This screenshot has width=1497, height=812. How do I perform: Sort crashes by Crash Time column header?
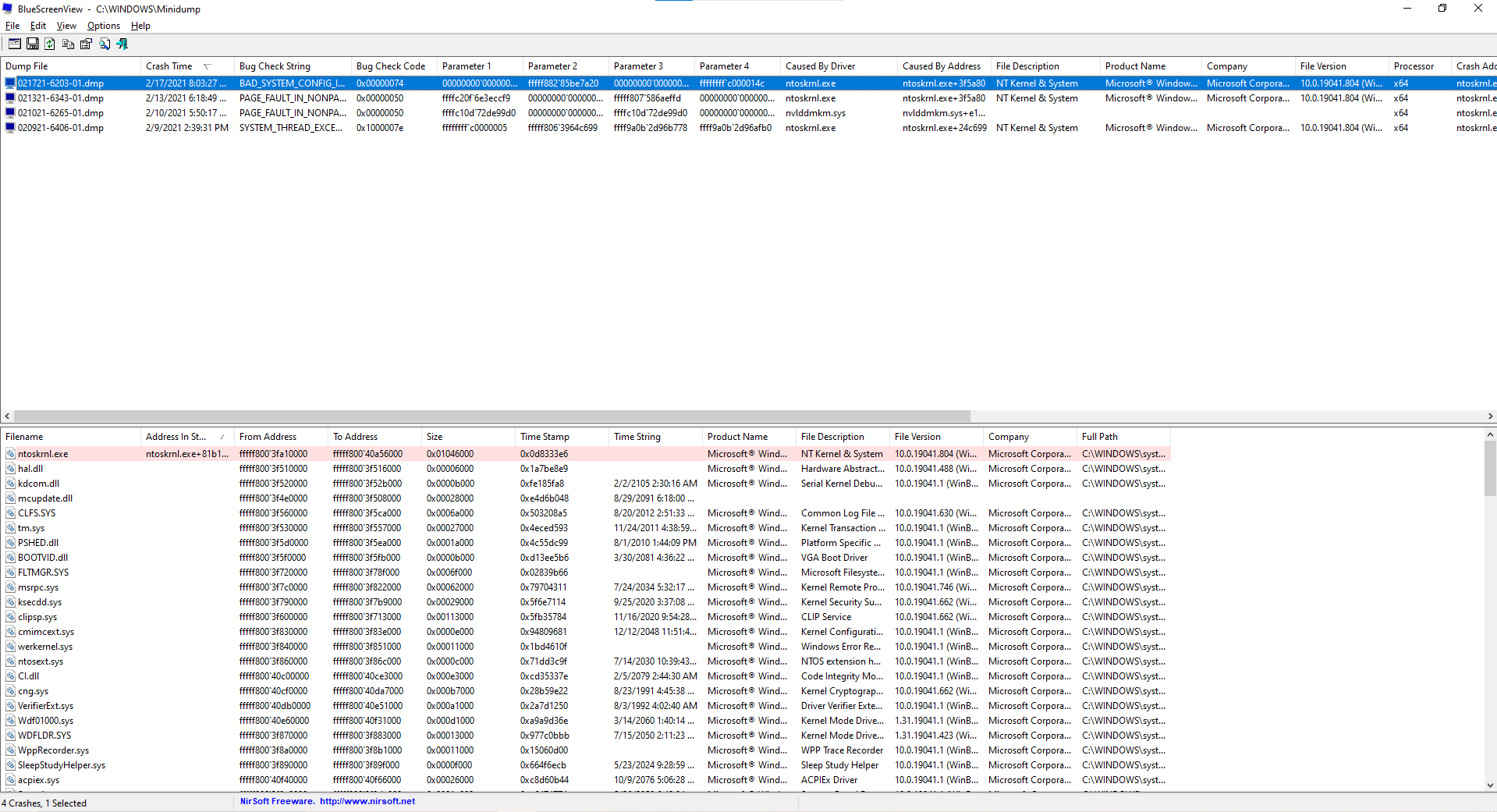186,66
